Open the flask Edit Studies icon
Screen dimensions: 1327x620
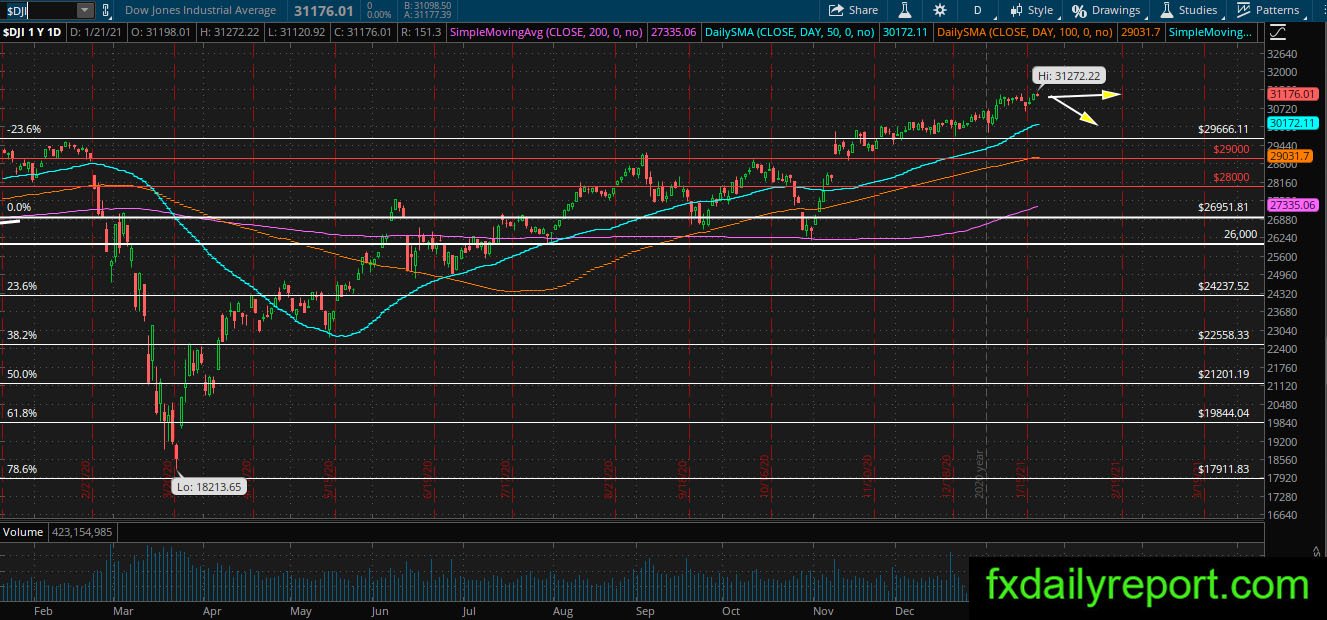(904, 10)
